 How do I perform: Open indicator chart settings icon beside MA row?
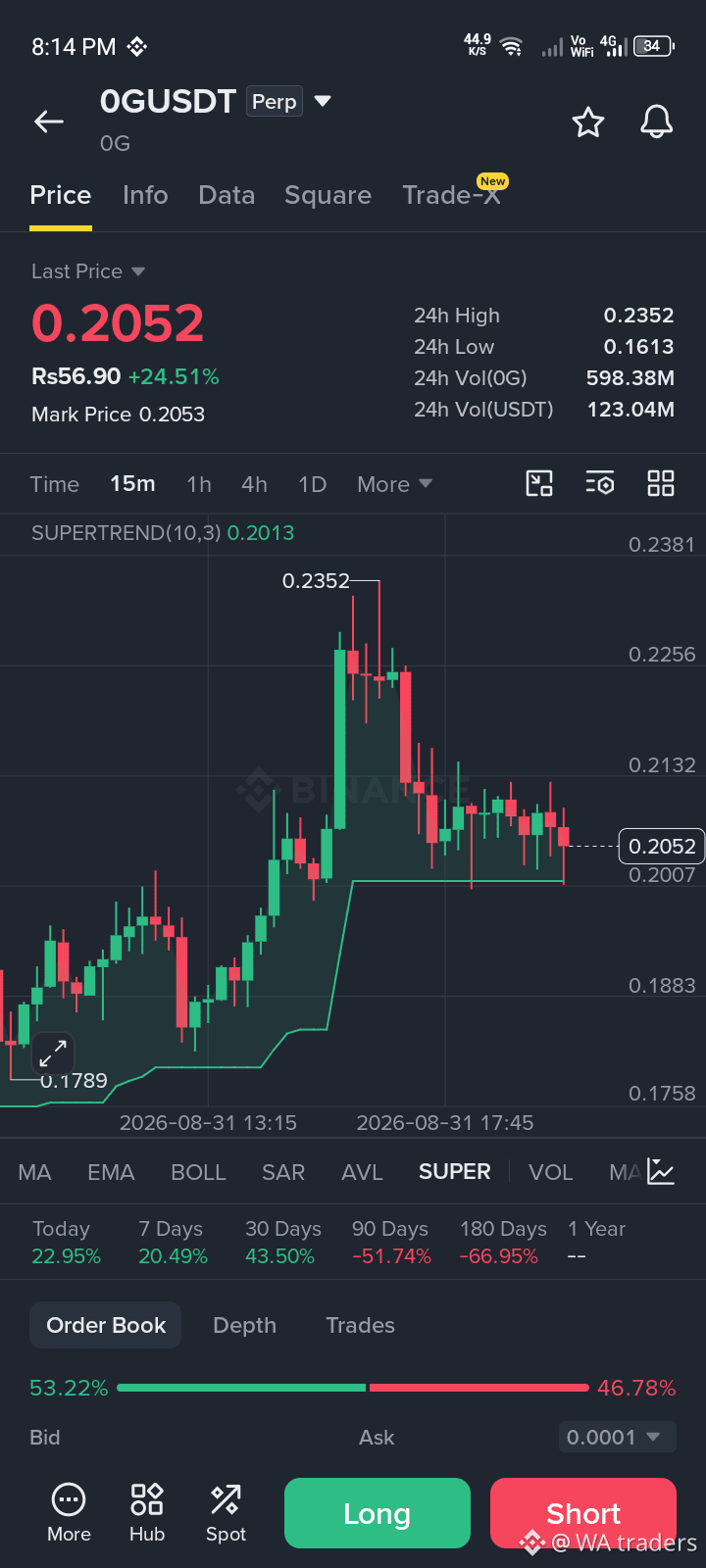(661, 1172)
